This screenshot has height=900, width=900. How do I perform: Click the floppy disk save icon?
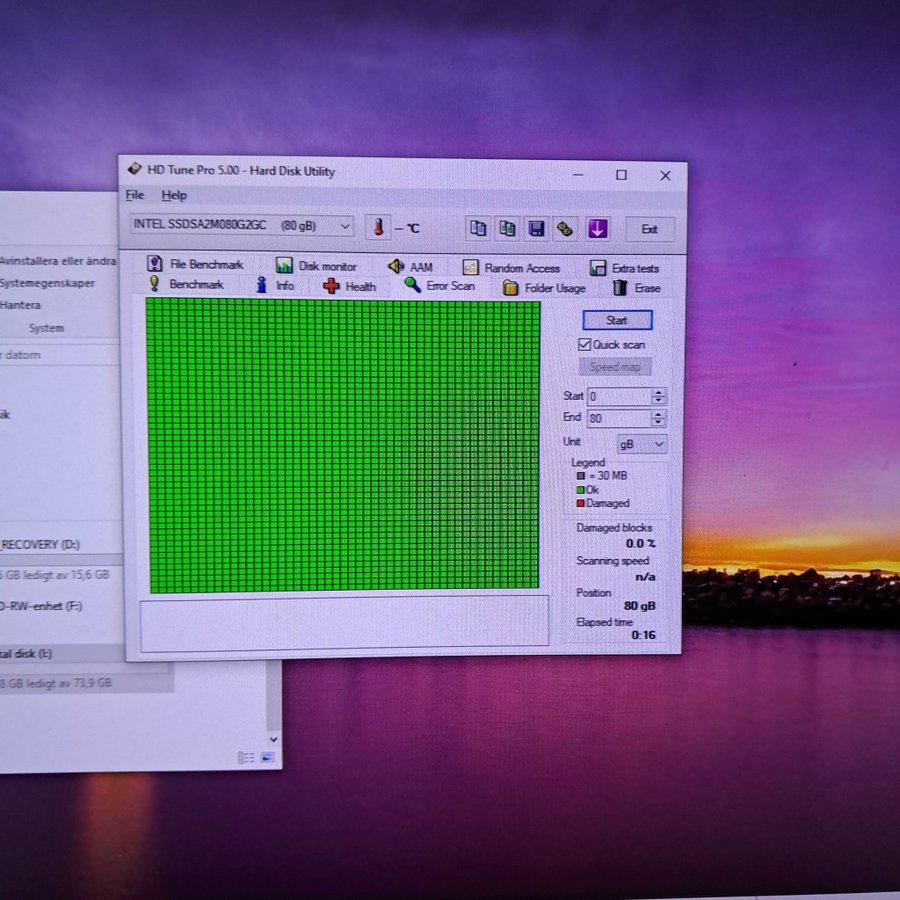[536, 229]
